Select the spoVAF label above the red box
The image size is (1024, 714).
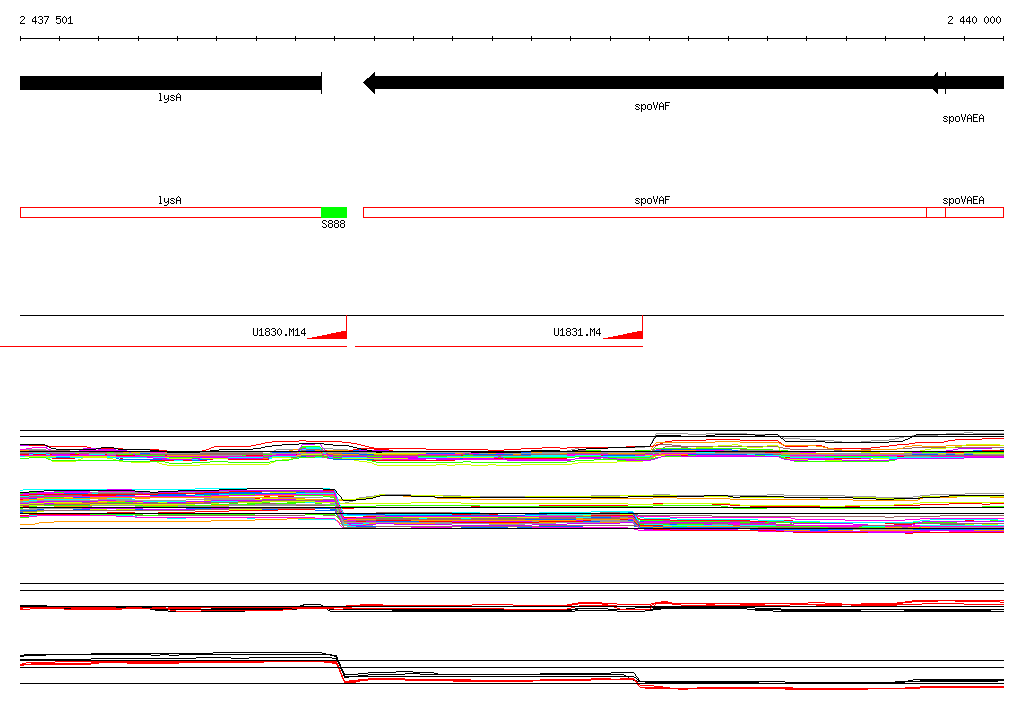pyautogui.click(x=652, y=200)
